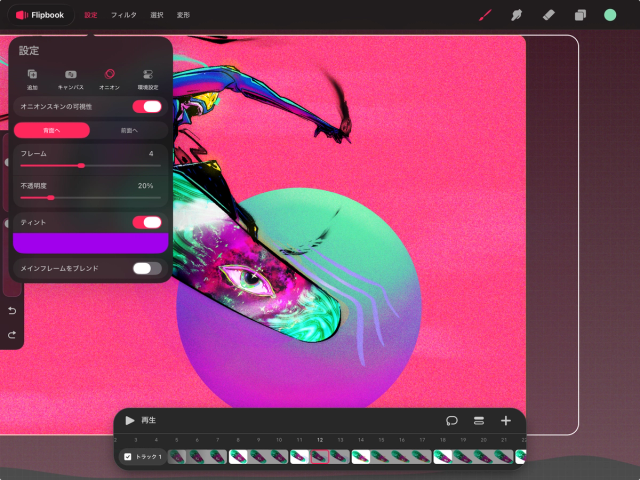Jump to frame marker 3

[136, 440]
